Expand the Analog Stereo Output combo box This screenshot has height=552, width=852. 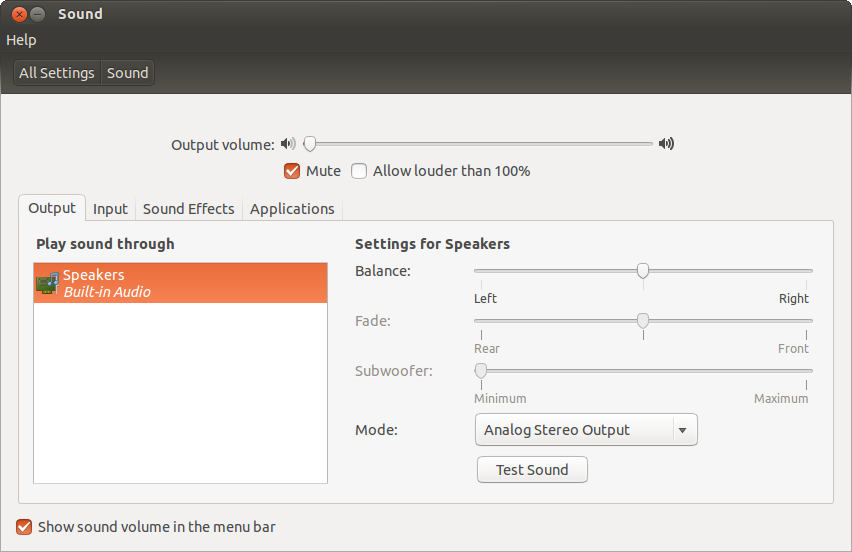pyautogui.click(x=586, y=430)
